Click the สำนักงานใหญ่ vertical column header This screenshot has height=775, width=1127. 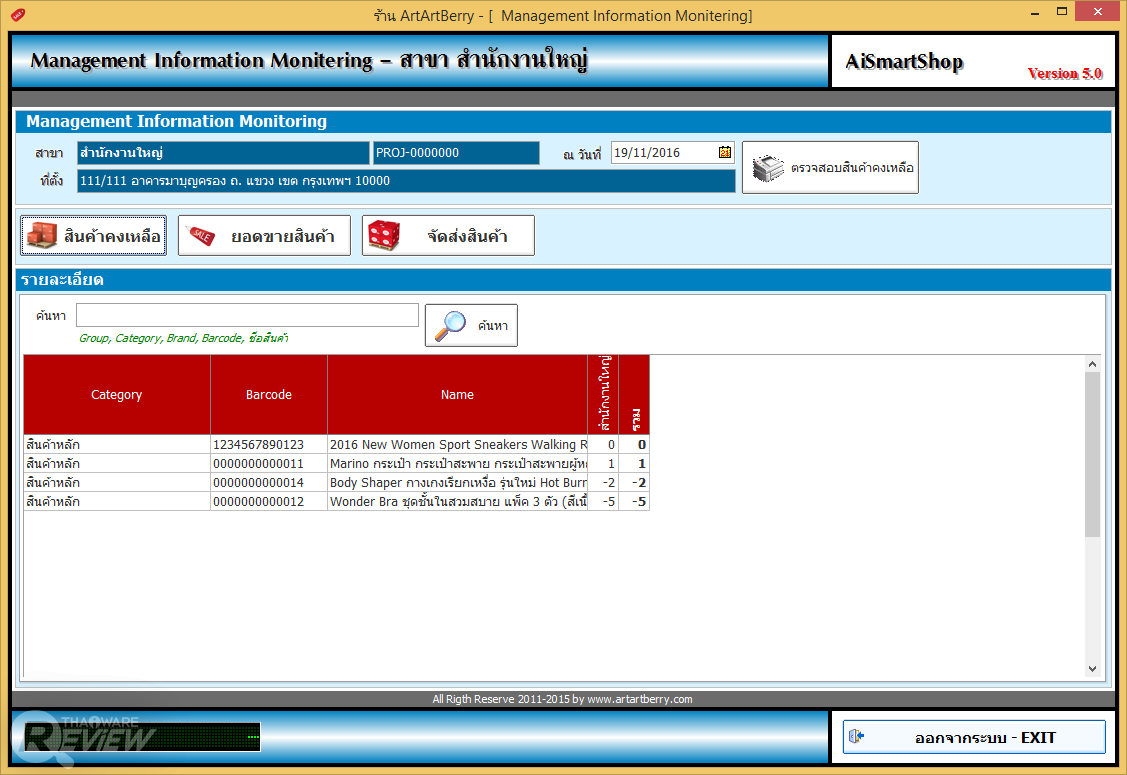pos(603,395)
